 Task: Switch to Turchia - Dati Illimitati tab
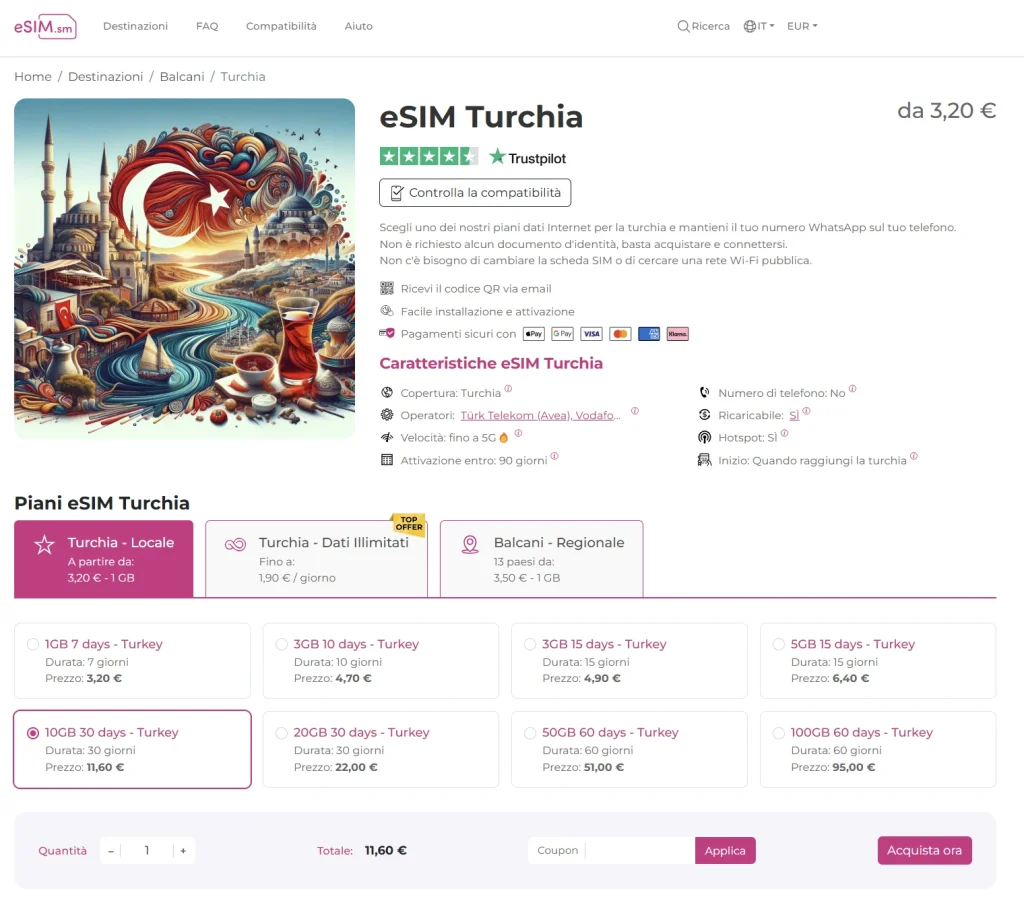[x=317, y=559]
